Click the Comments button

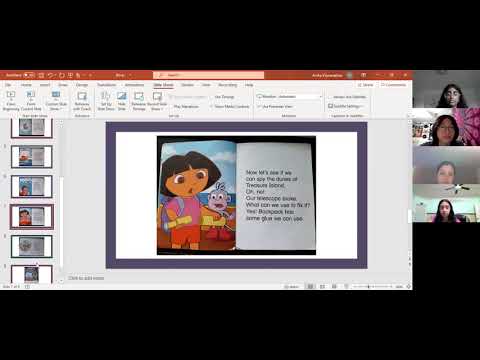tap(394, 85)
